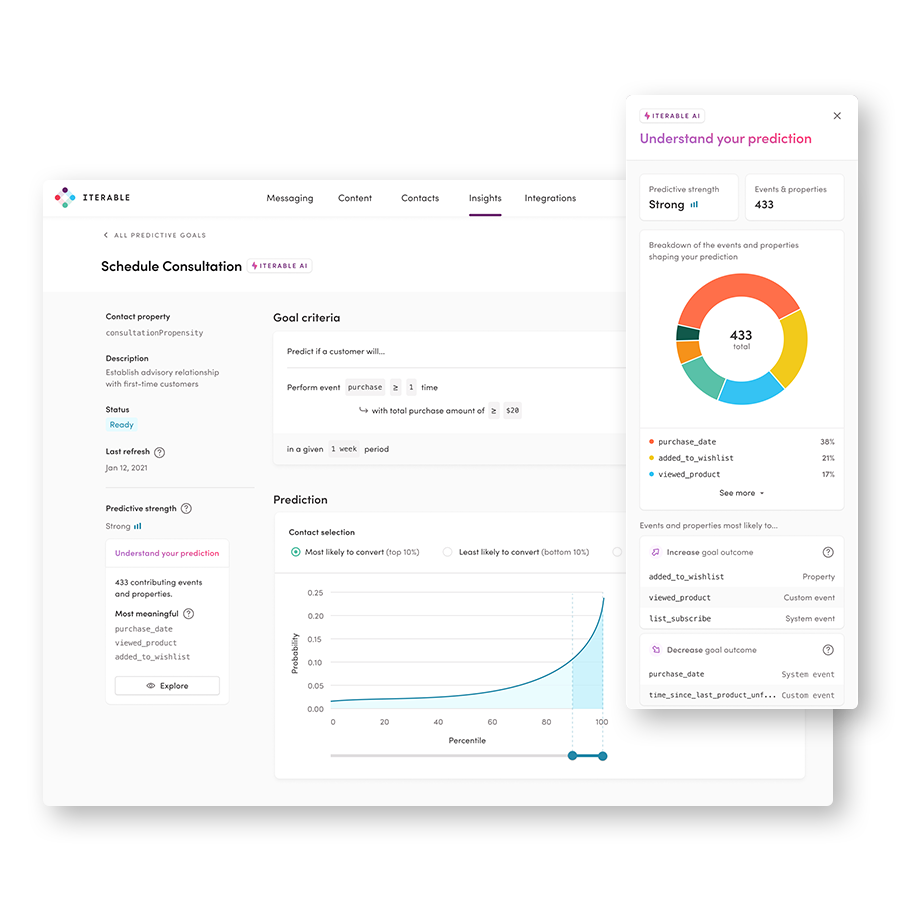The height and width of the screenshot is (900, 900).
Task: Open the Contacts menu
Action: point(420,198)
